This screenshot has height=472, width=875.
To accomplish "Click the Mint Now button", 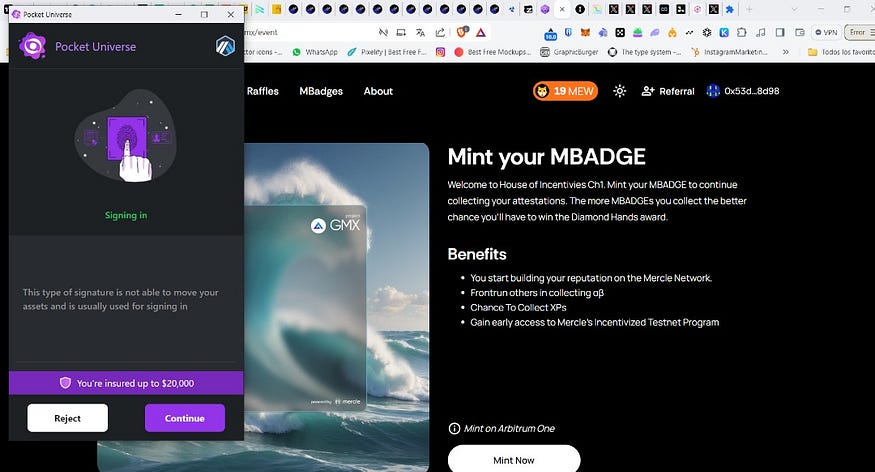I will point(514,459).
